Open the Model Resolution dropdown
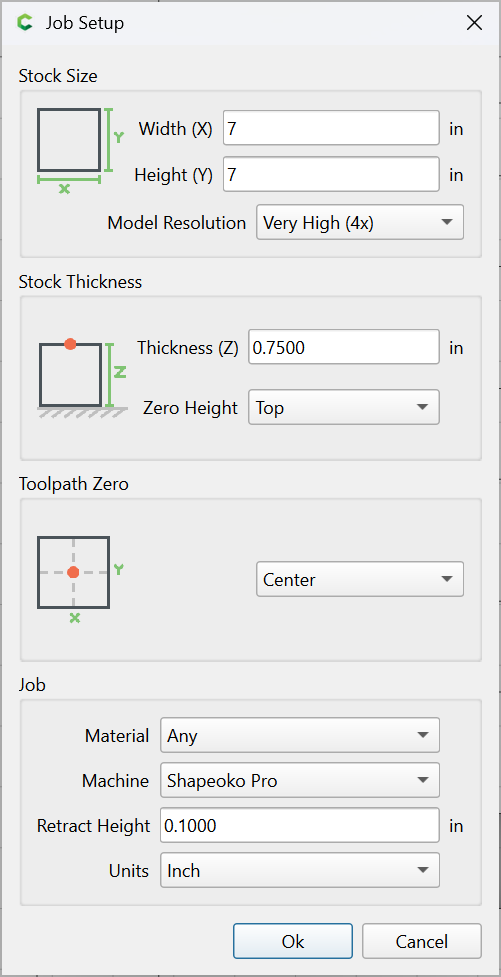Screen dimensions: 501x977 360,222
